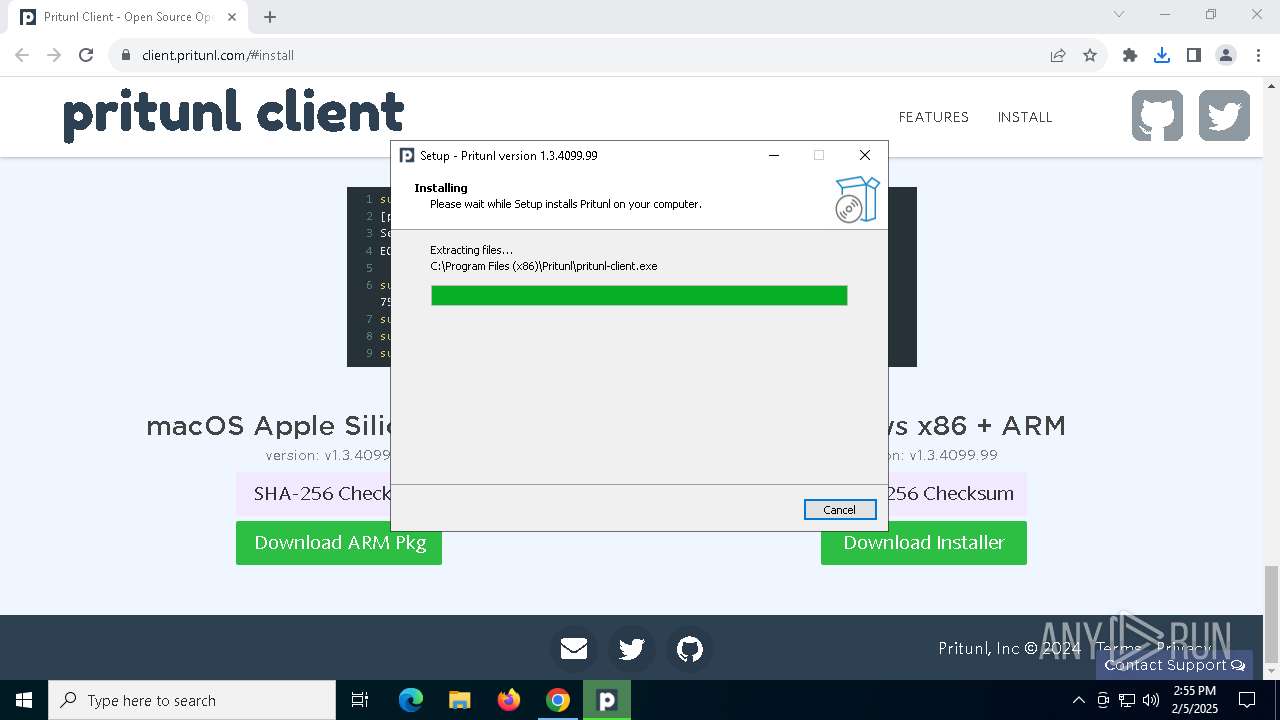The width and height of the screenshot is (1280, 720).
Task: Open Microsoft Edge from taskbar
Action: pos(411,700)
